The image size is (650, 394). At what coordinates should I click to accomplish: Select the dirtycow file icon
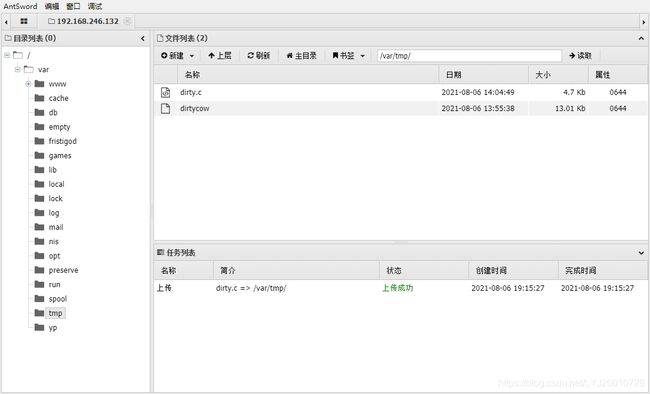pyautogui.click(x=165, y=109)
